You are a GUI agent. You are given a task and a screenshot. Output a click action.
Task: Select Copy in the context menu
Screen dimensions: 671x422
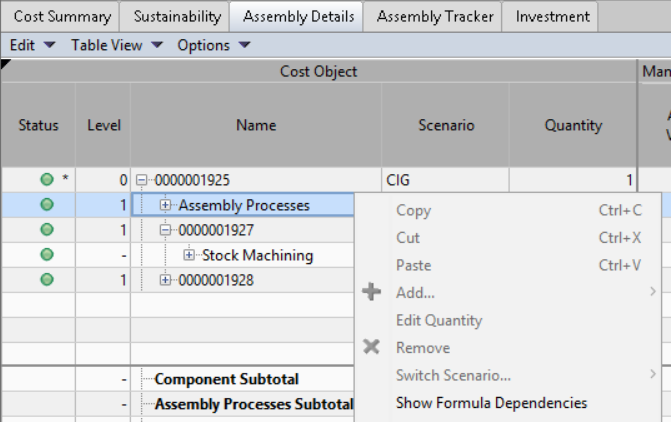pyautogui.click(x=413, y=210)
